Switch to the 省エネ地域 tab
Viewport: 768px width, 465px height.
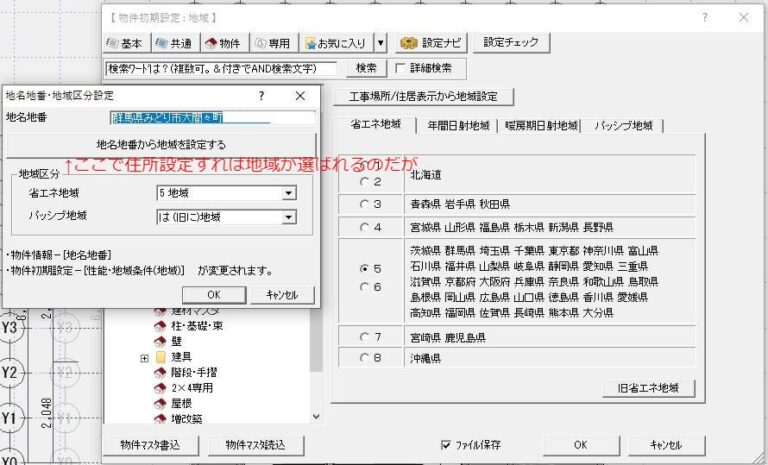[x=376, y=124]
